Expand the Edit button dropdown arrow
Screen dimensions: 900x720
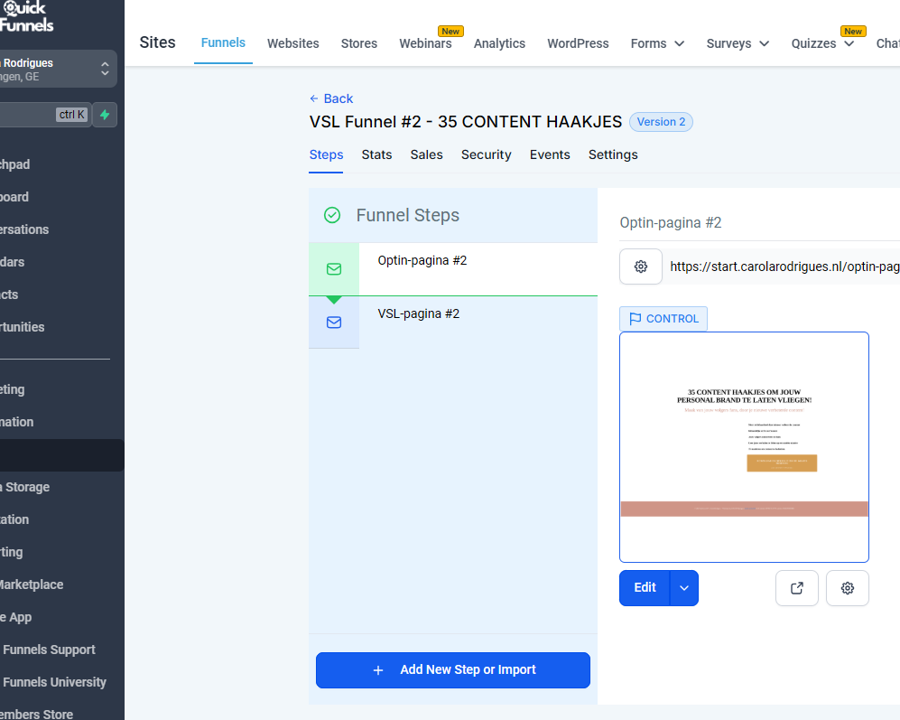684,588
